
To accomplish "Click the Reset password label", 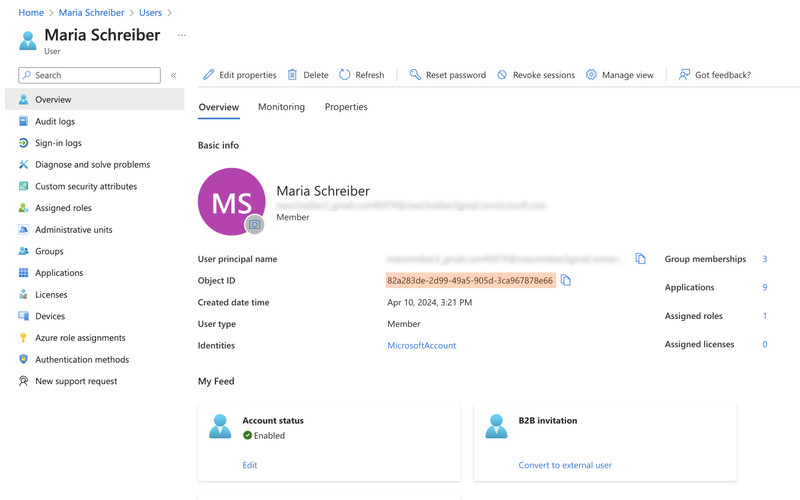I will coord(456,75).
